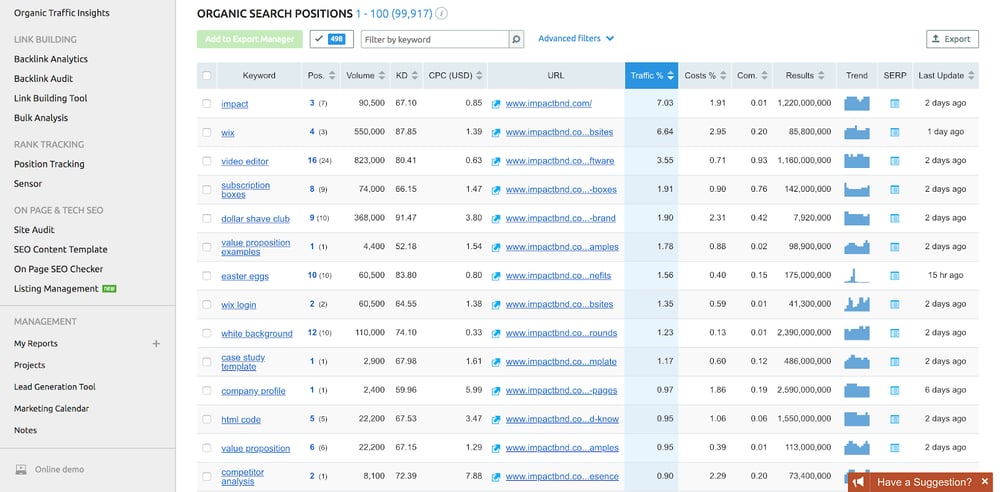The height and width of the screenshot is (492, 1000).
Task: Sort by Com. column
Action: tap(752, 75)
